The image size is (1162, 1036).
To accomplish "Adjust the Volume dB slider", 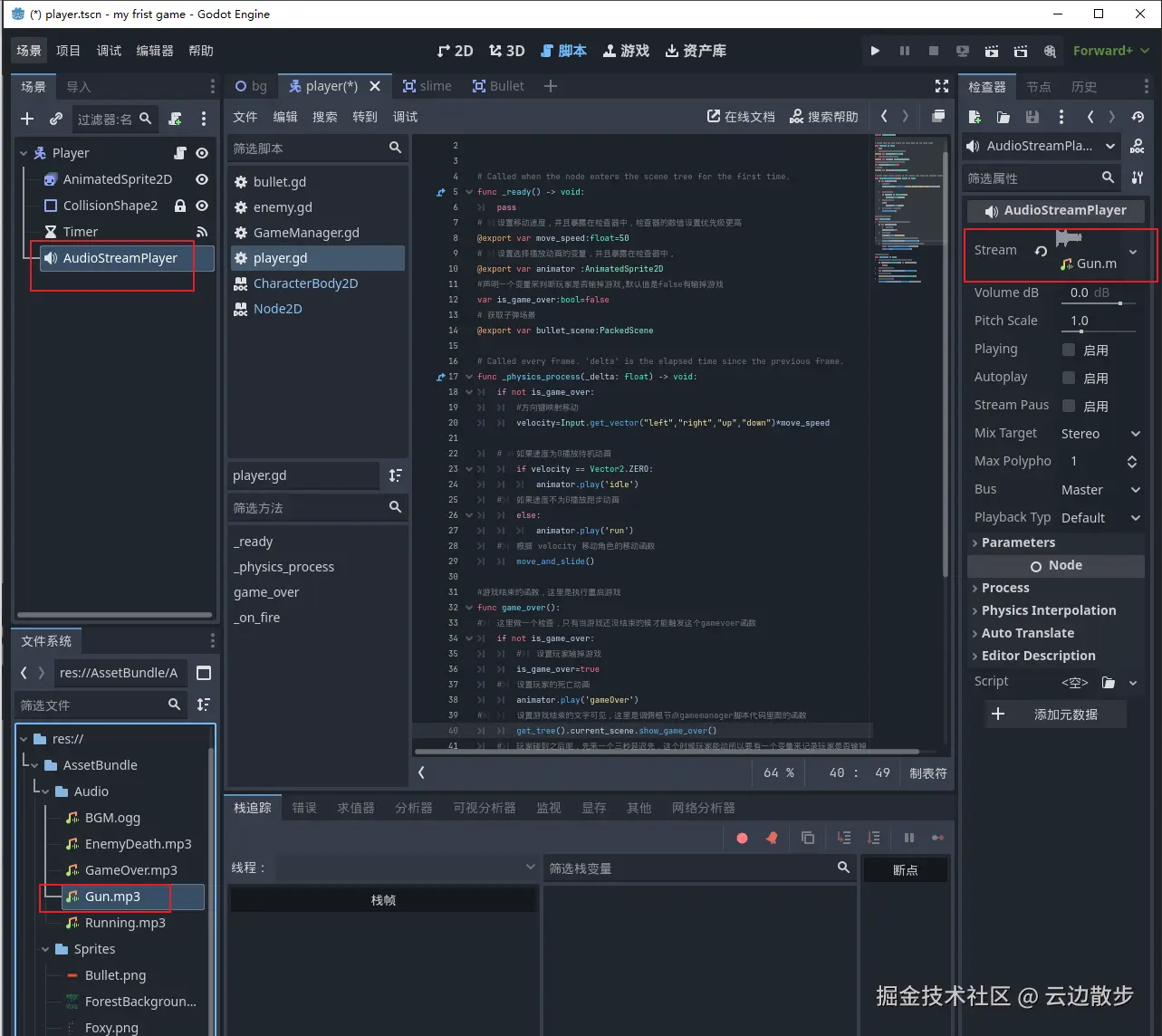I will (x=1100, y=302).
